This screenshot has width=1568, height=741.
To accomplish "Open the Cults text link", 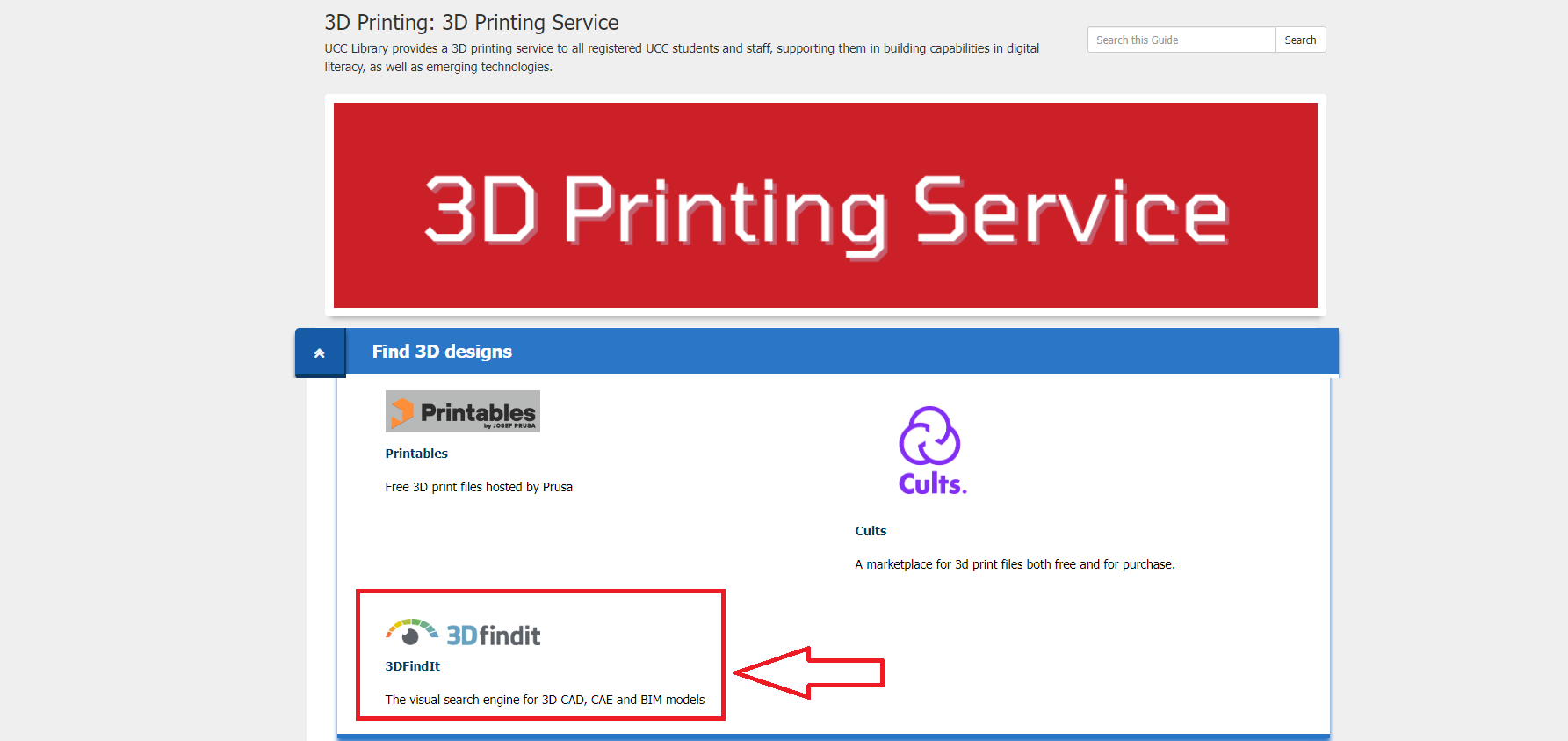I will click(x=871, y=531).
